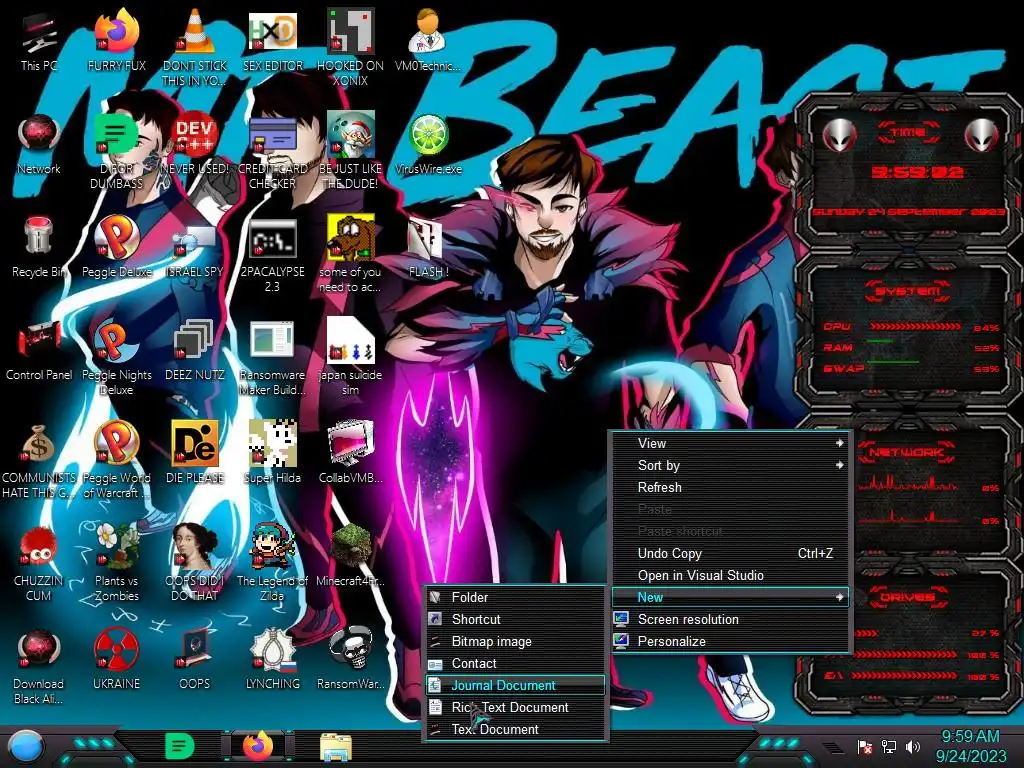Choose Open in Visual Studio
Image resolution: width=1024 pixels, height=768 pixels.
(x=730, y=575)
